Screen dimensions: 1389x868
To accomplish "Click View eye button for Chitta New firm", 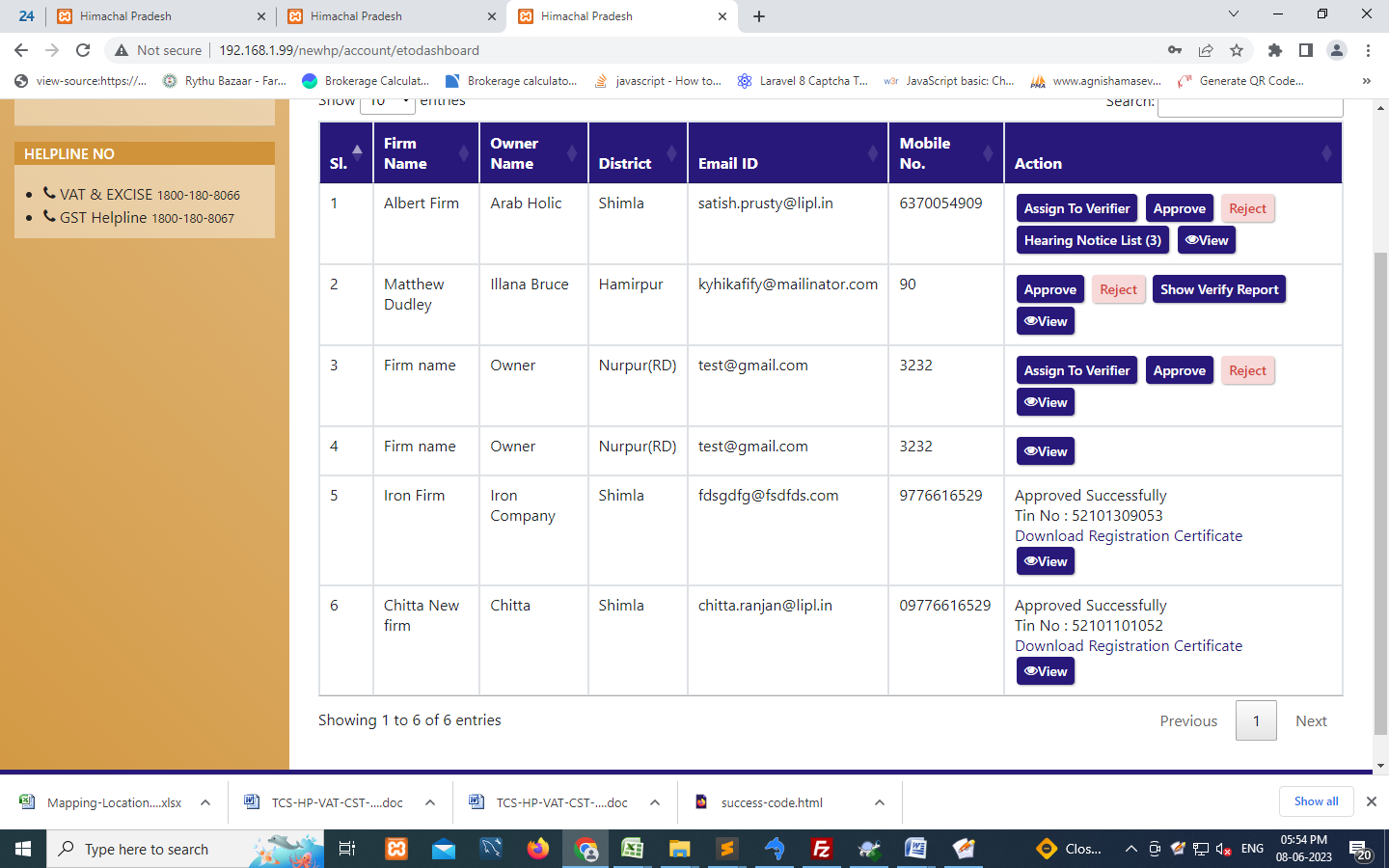I will [1045, 671].
